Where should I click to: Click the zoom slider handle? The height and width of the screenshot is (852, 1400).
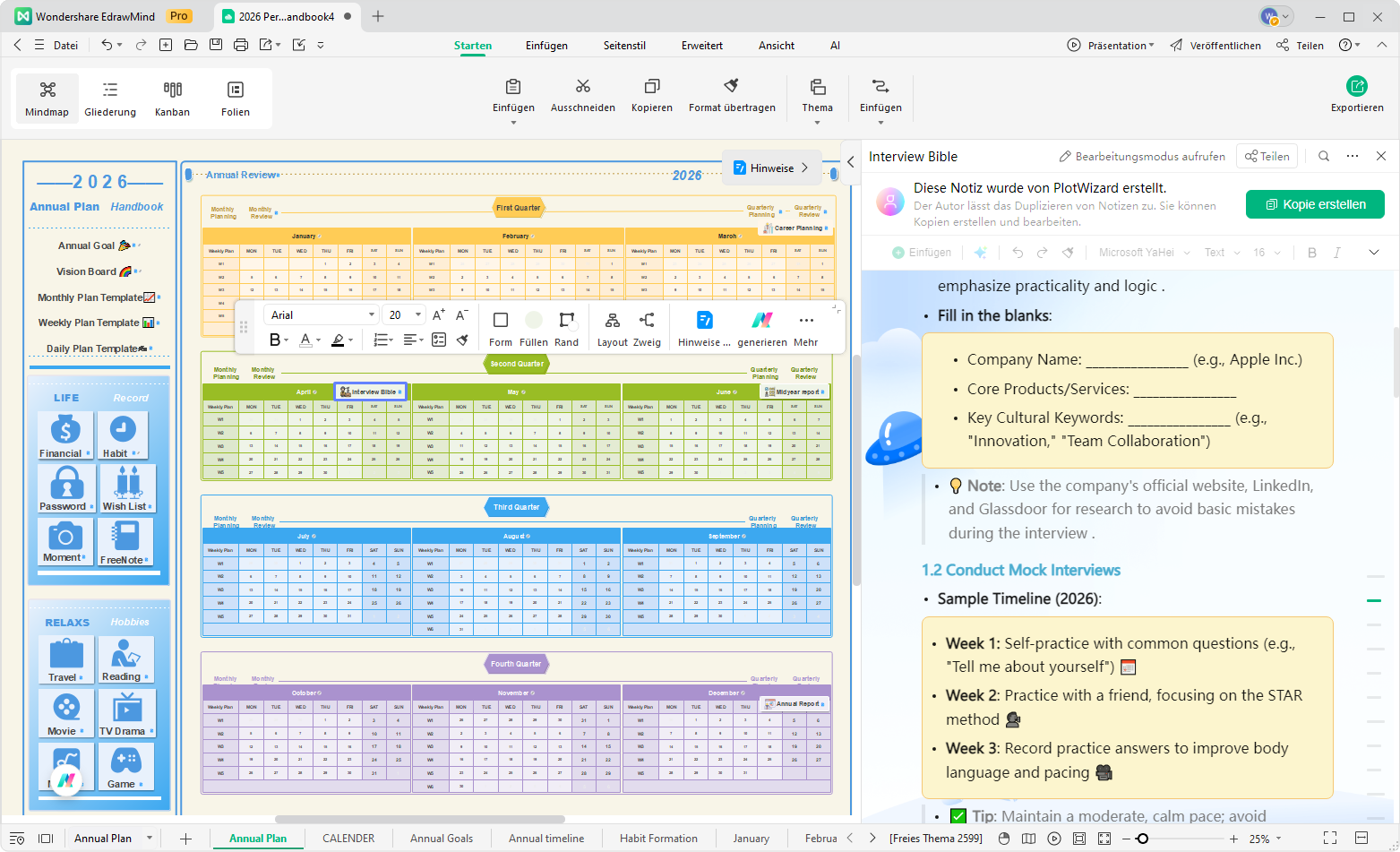[1142, 839]
